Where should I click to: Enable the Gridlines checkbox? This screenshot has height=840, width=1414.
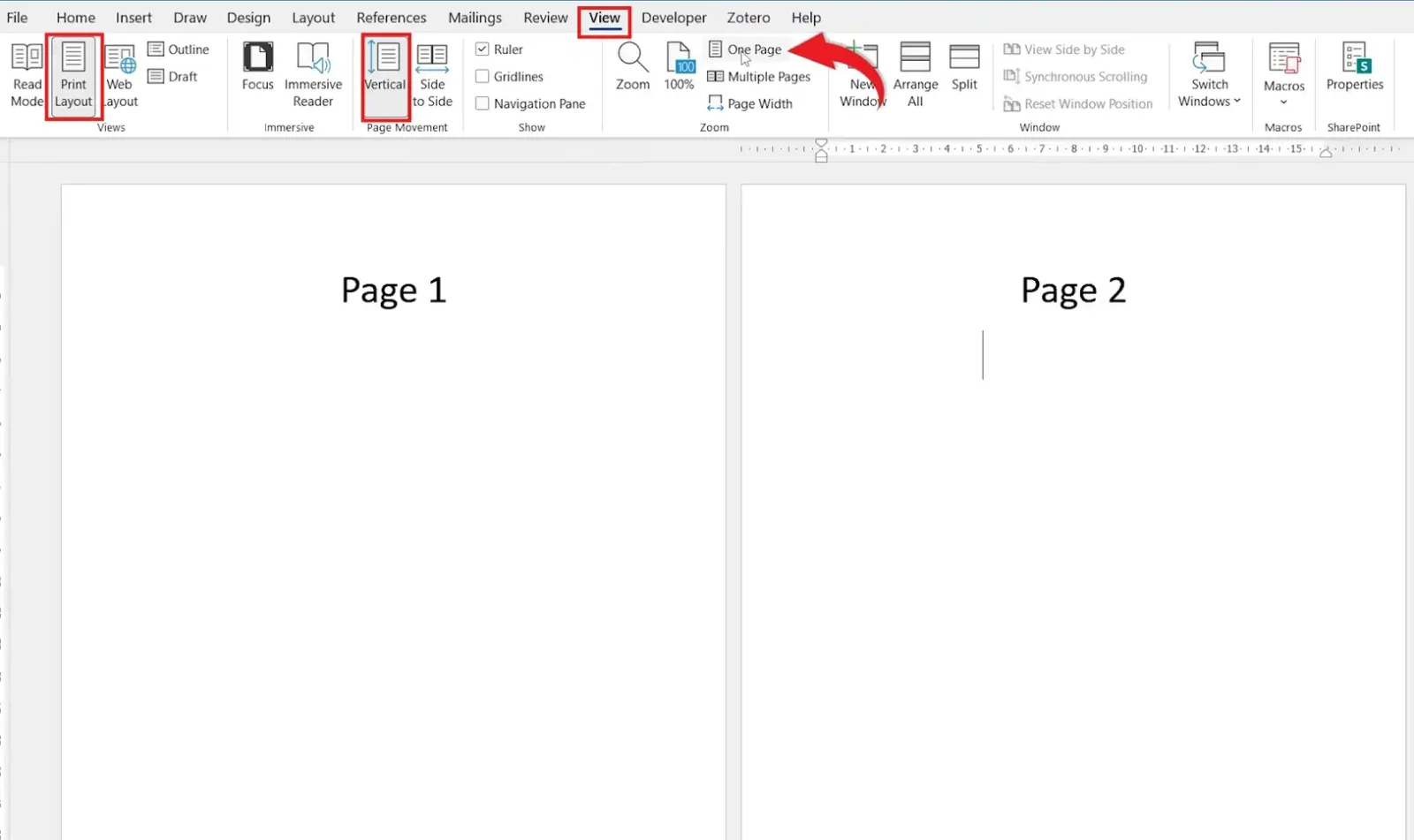[x=483, y=77]
